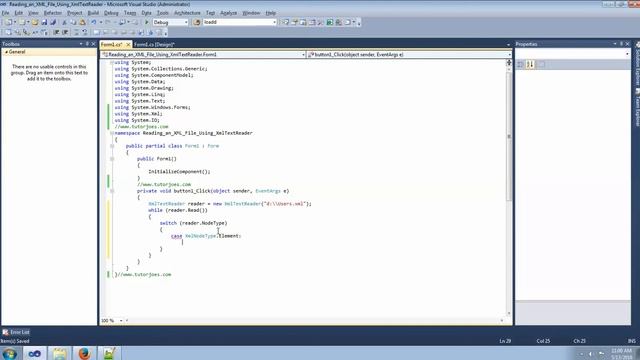
Task: Open the Architecture menu
Action: pyautogui.click(x=187, y=13)
